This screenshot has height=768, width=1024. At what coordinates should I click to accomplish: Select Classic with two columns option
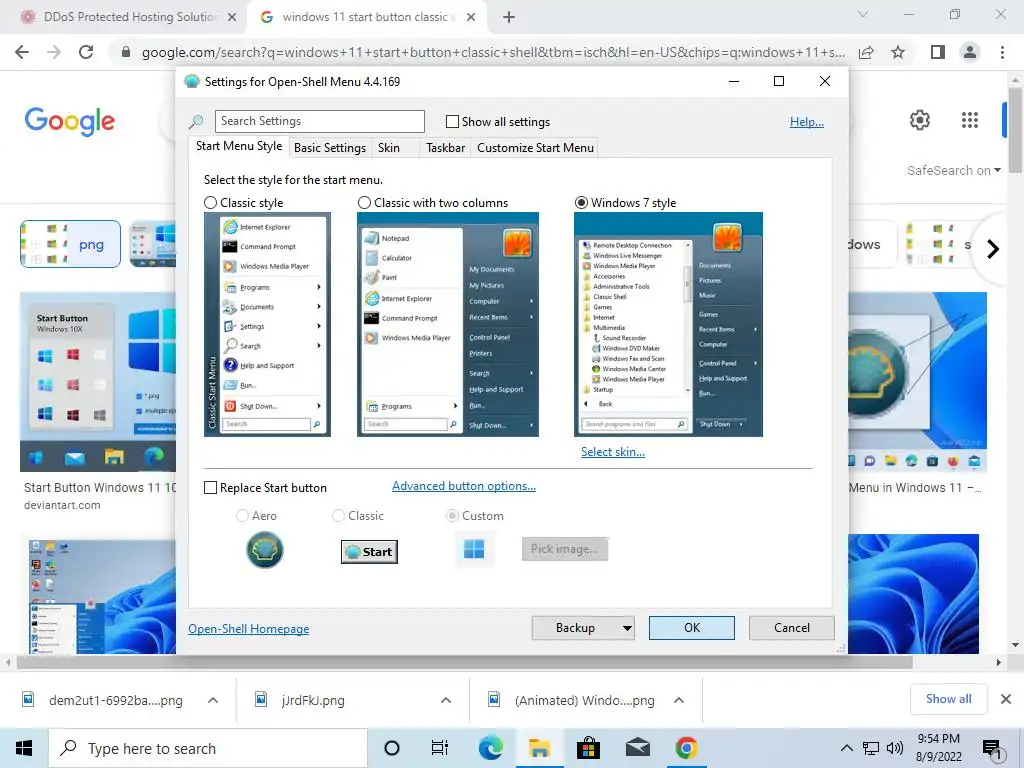tap(364, 202)
